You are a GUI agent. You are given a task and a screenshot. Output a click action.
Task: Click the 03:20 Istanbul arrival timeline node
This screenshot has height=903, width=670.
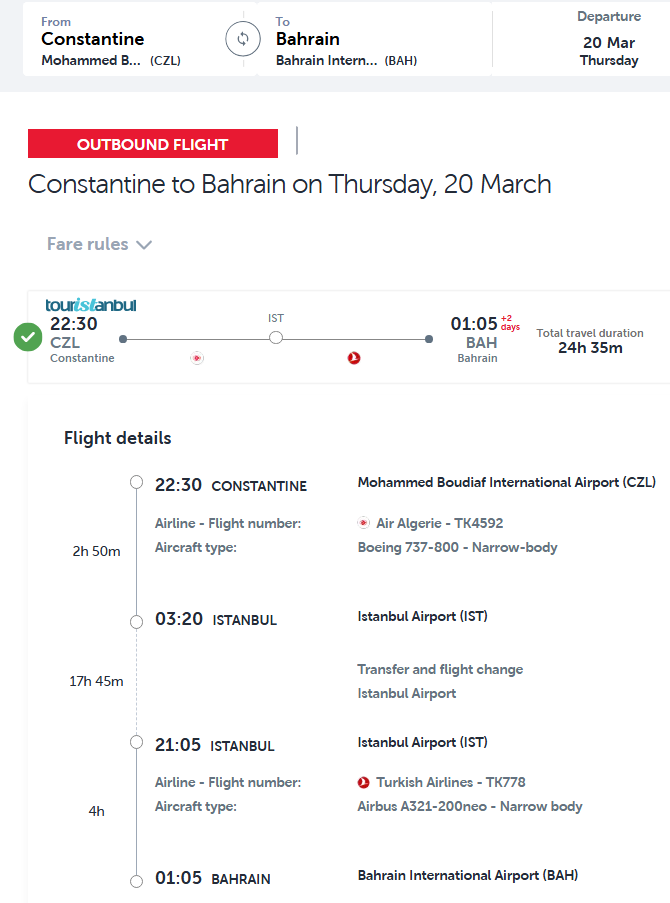pyautogui.click(x=137, y=621)
